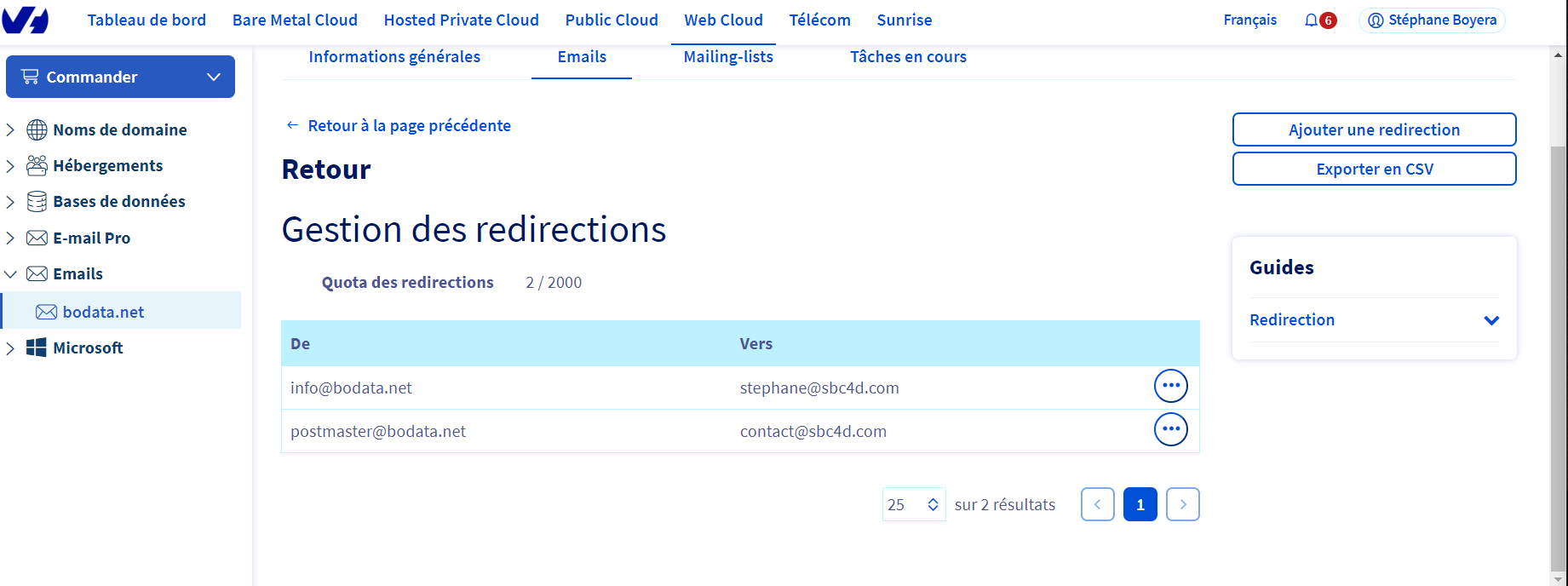
Task: Expand the Noms de domaine tree
Action: (10, 129)
